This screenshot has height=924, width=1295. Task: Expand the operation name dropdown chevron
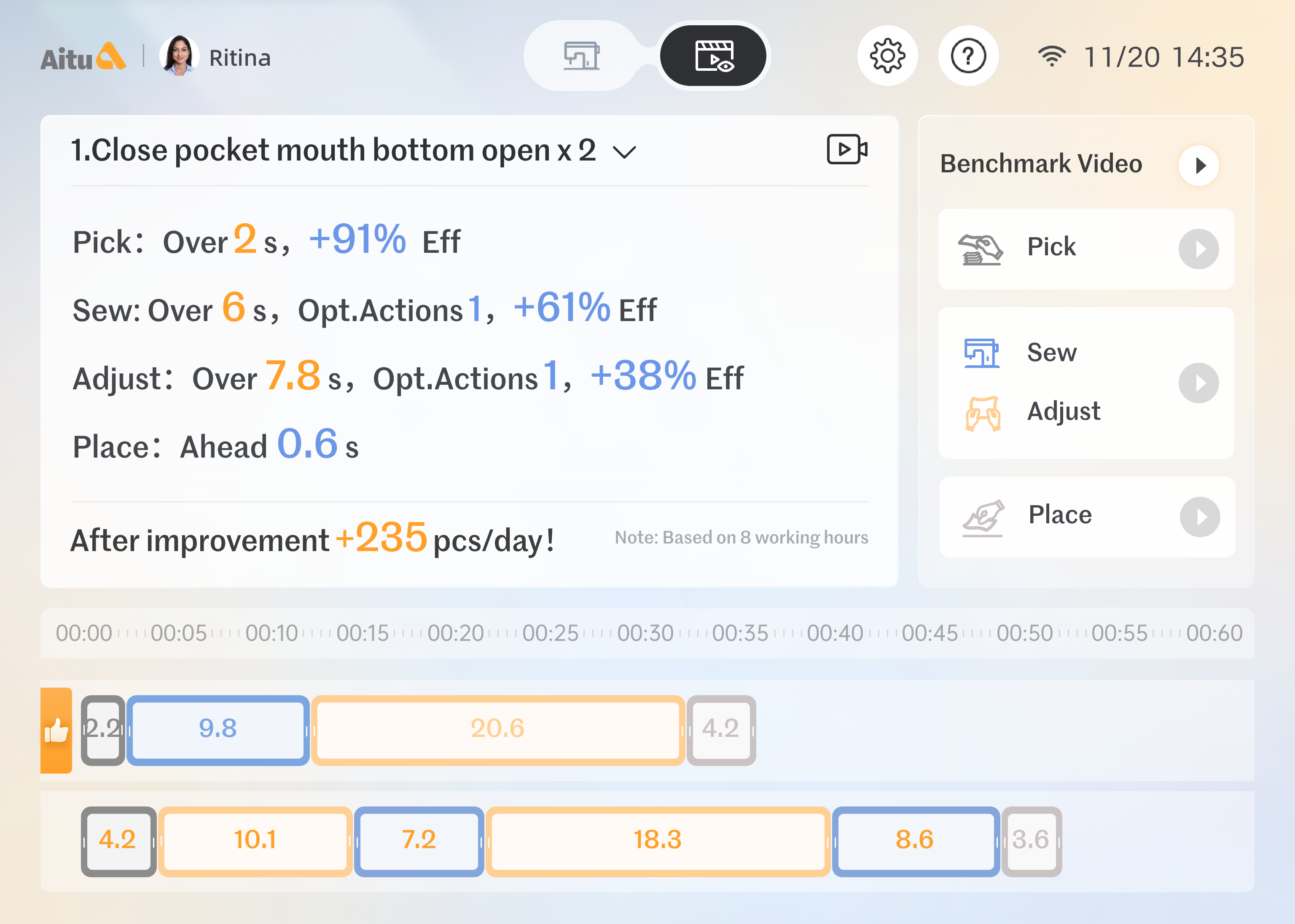624,152
